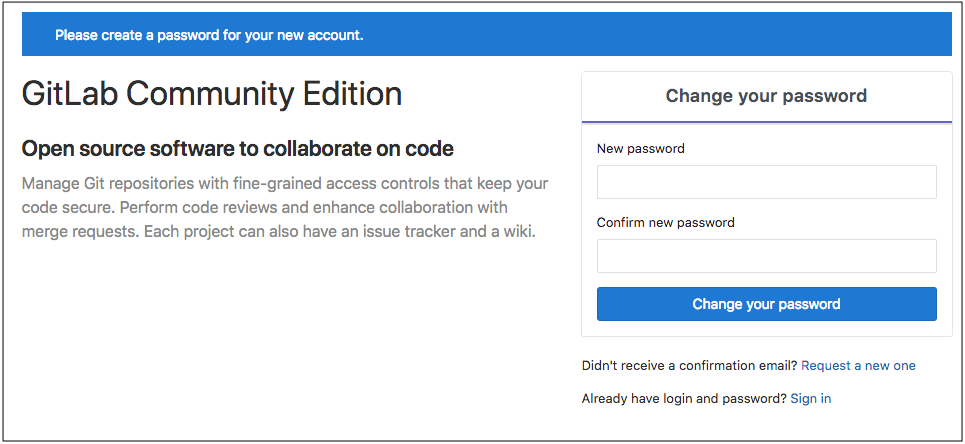Submit with the blue Change your password button
This screenshot has height=444, width=965.
766,304
